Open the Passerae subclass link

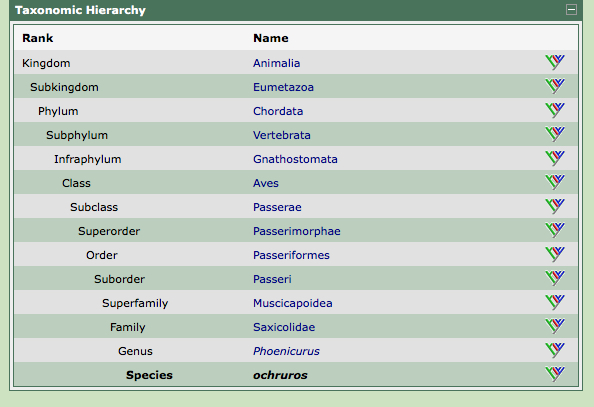[277, 207]
